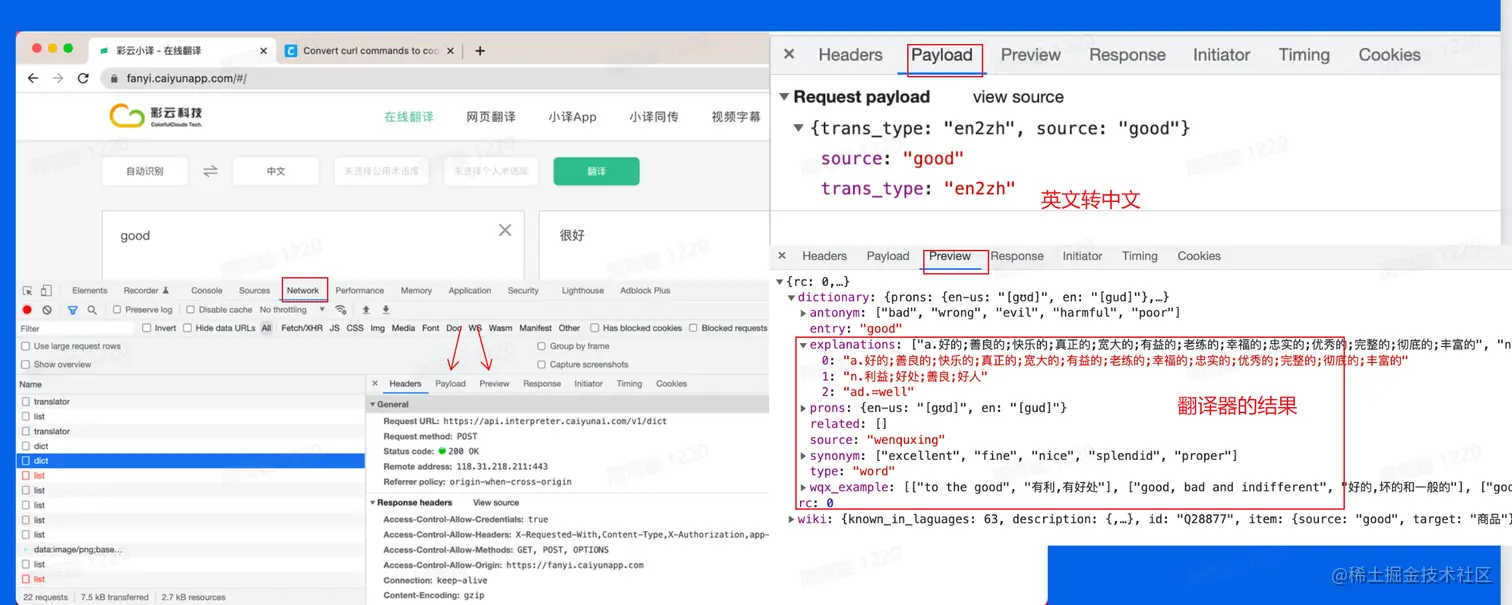Viewport: 1512px width, 605px height.
Task: Export HAR with download arrow icon
Action: [x=385, y=310]
